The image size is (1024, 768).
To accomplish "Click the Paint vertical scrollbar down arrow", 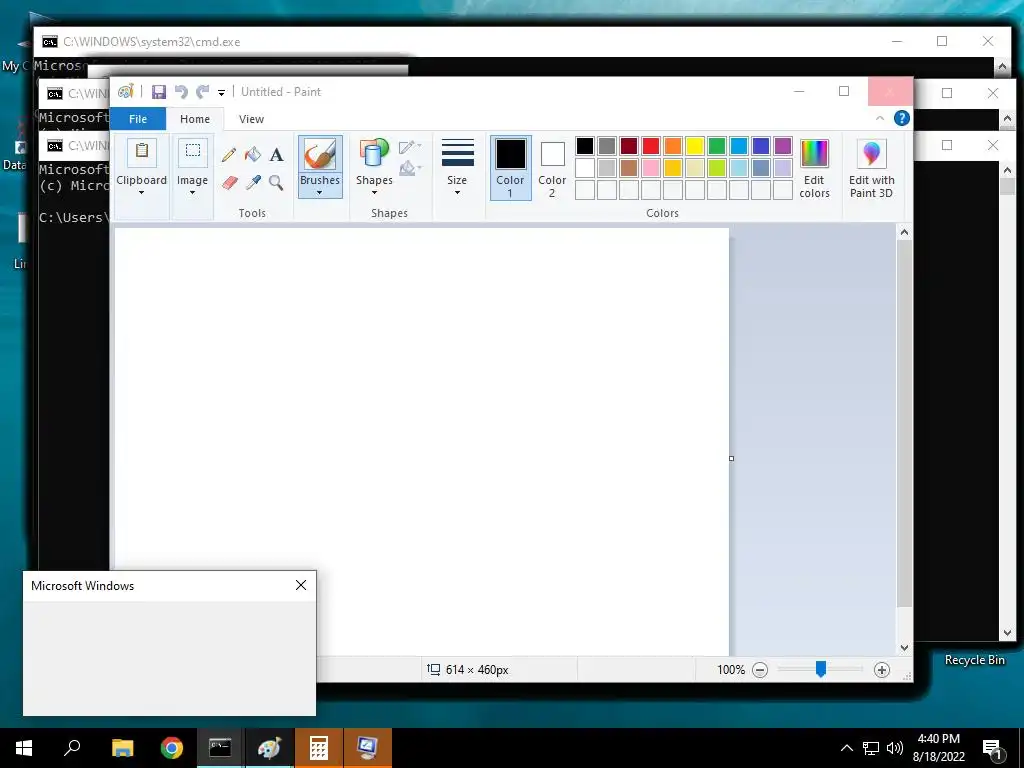I will pyautogui.click(x=904, y=648).
